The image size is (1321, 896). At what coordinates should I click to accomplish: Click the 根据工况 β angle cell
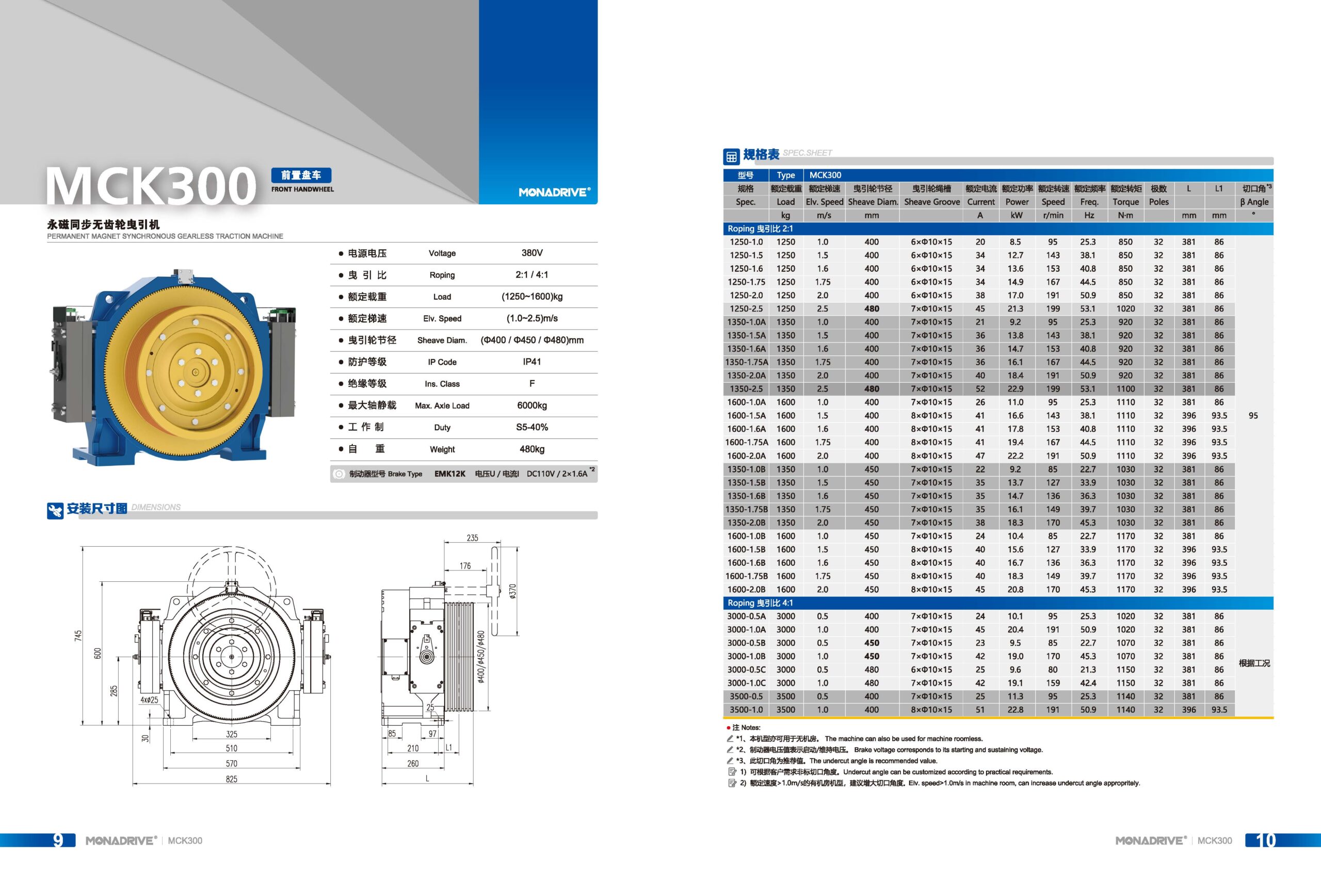pyautogui.click(x=1254, y=663)
